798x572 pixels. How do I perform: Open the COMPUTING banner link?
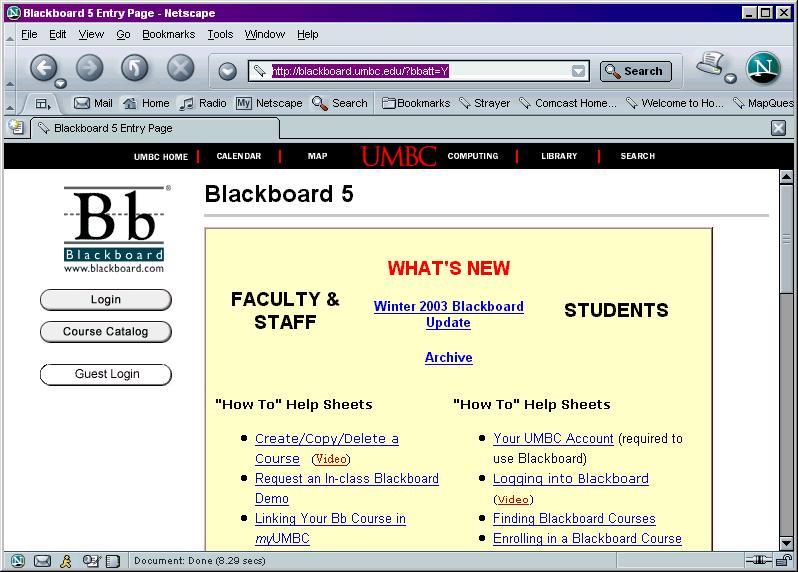pyautogui.click(x=473, y=156)
